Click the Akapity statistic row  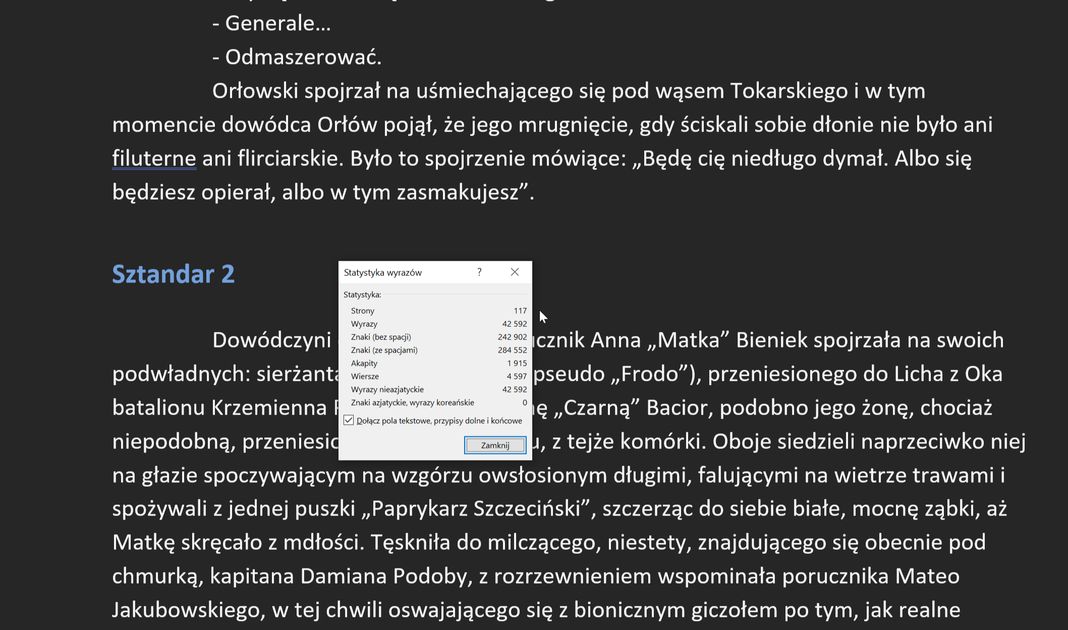438,363
